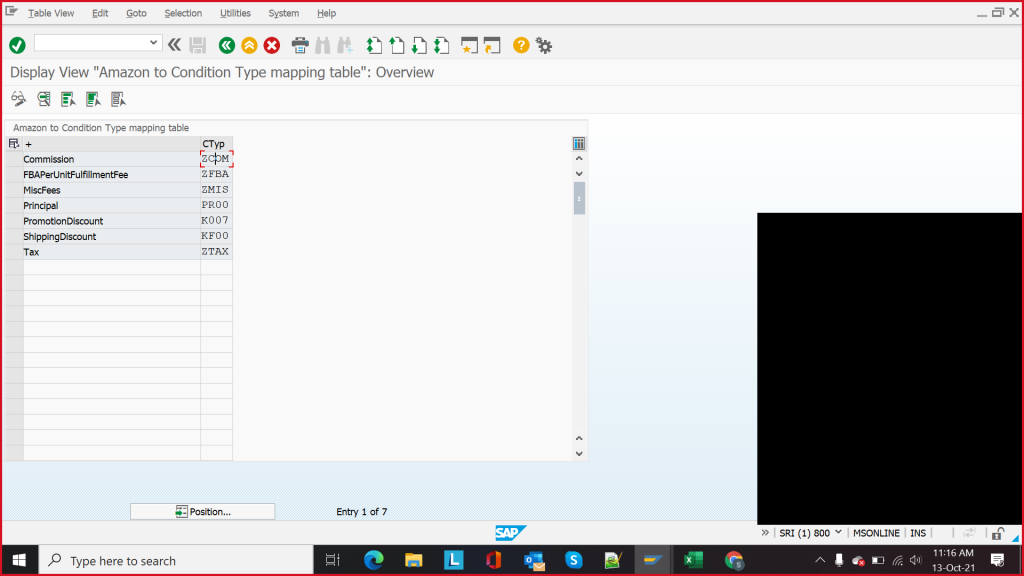This screenshot has height=576, width=1024.
Task: Expand the SRI (1) 800 system dropdown
Action: (x=838, y=533)
